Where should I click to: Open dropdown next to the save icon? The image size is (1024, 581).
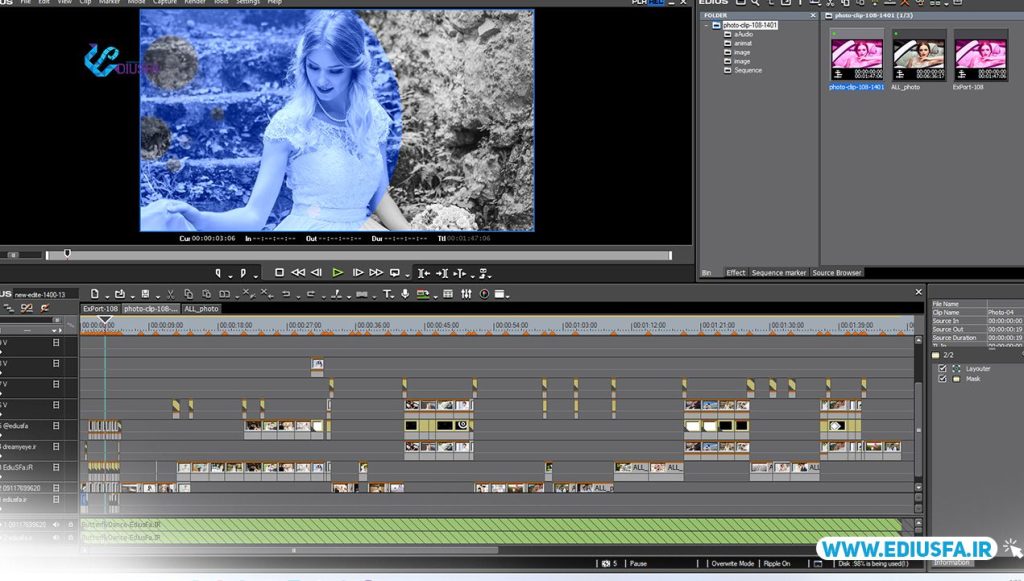(x=157, y=297)
